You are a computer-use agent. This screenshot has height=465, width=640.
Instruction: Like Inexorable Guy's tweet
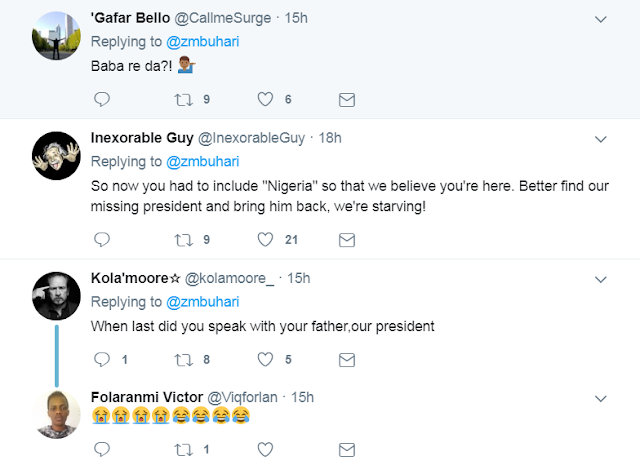265,240
